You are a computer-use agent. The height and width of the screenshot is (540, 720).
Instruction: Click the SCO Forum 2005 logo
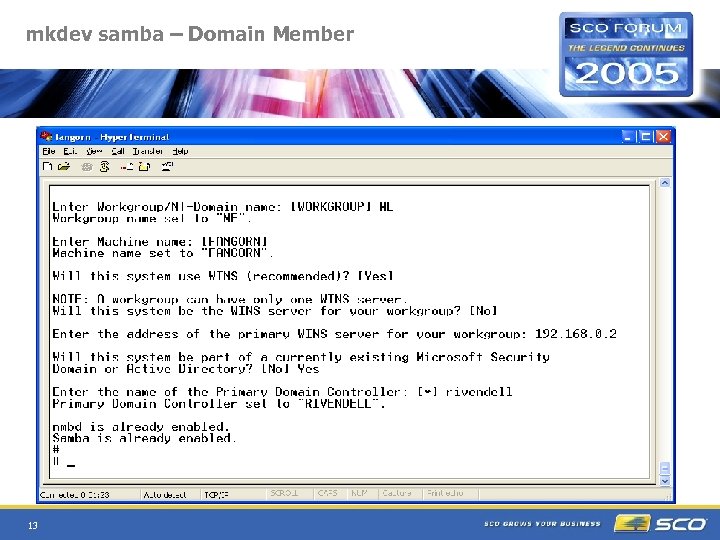[x=626, y=54]
